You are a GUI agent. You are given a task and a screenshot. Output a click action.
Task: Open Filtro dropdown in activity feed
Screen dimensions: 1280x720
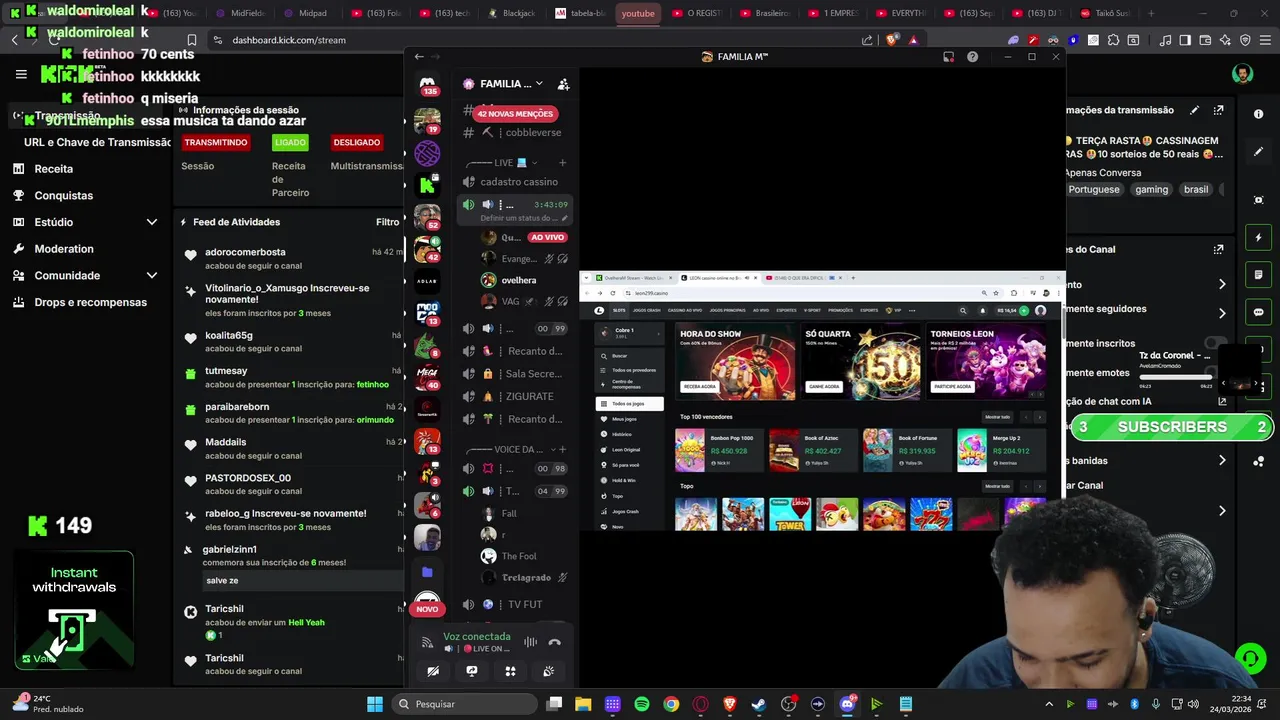[x=388, y=222]
